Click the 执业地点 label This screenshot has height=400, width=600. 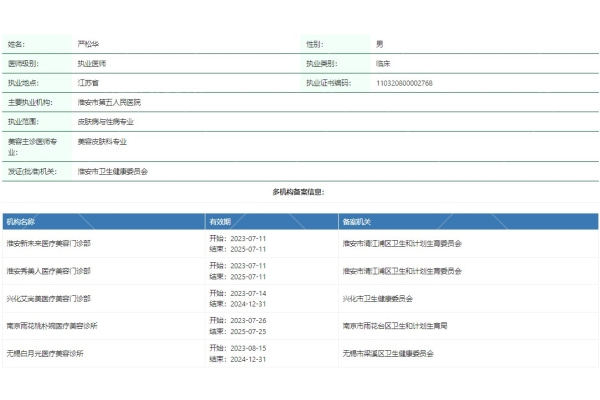pyautogui.click(x=23, y=83)
